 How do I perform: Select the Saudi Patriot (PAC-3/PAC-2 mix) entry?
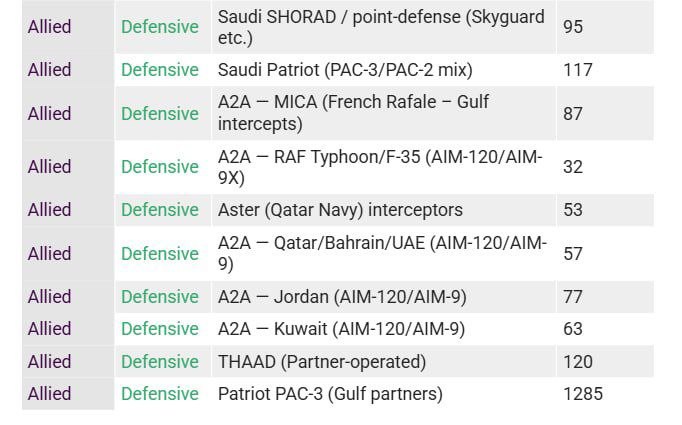345,70
